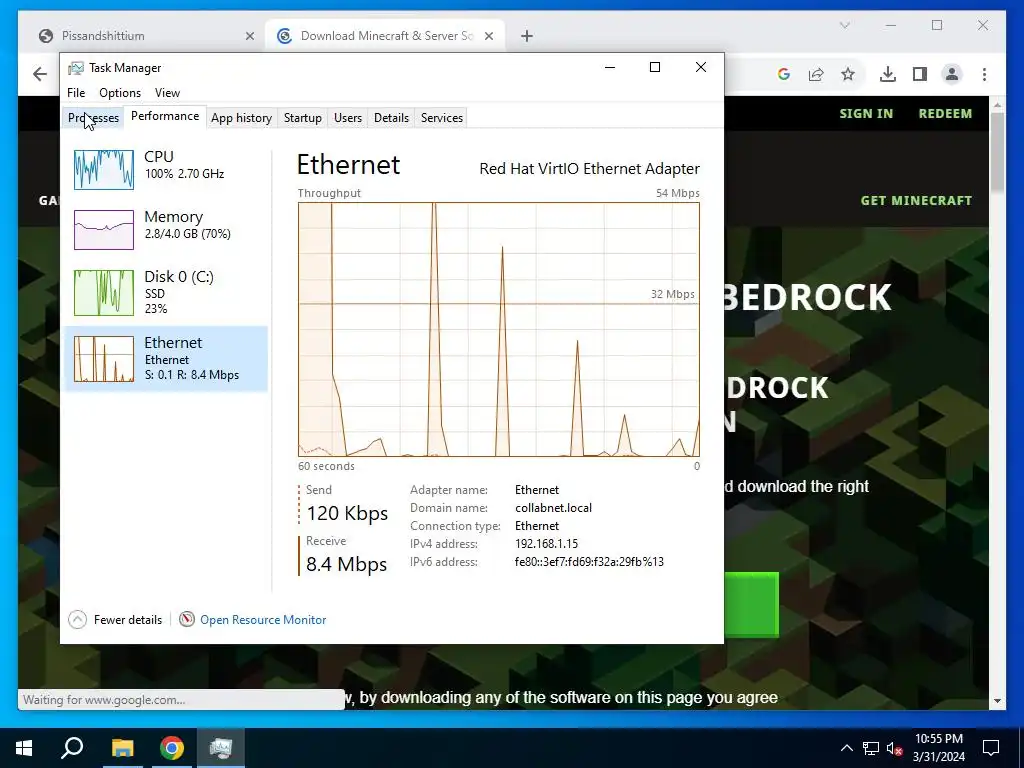
Task: Click SIGN IN on Minecraft page
Action: (866, 114)
